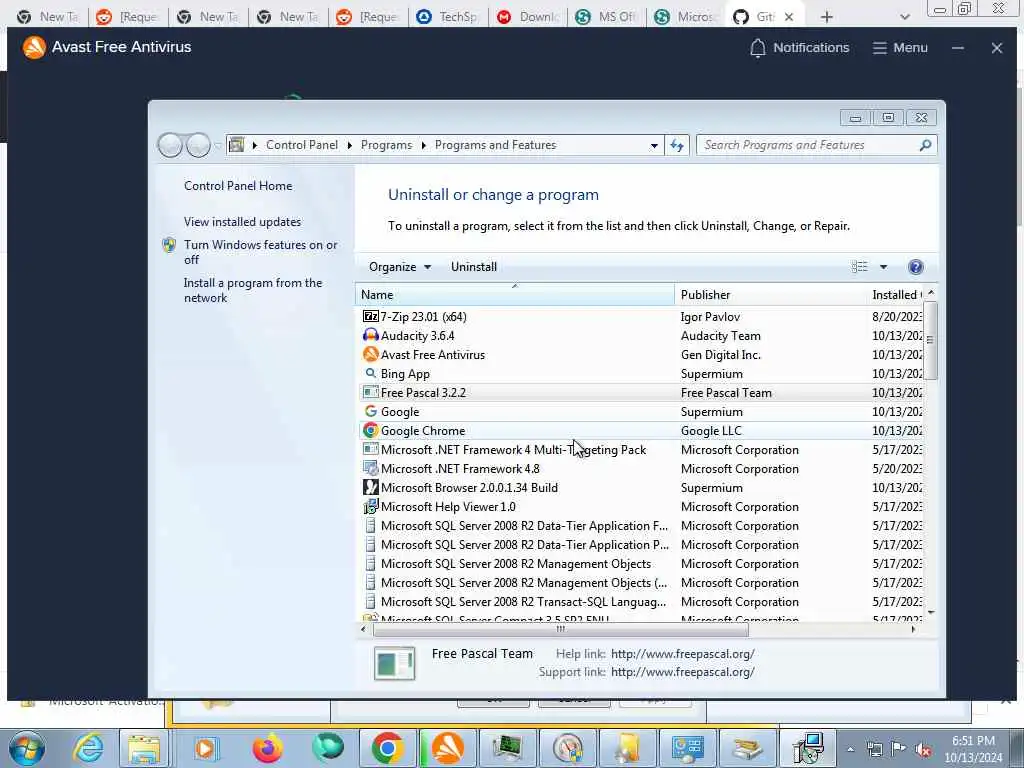Screen dimensions: 1024x768
Task: Click the back navigation arrow button
Action: [170, 145]
